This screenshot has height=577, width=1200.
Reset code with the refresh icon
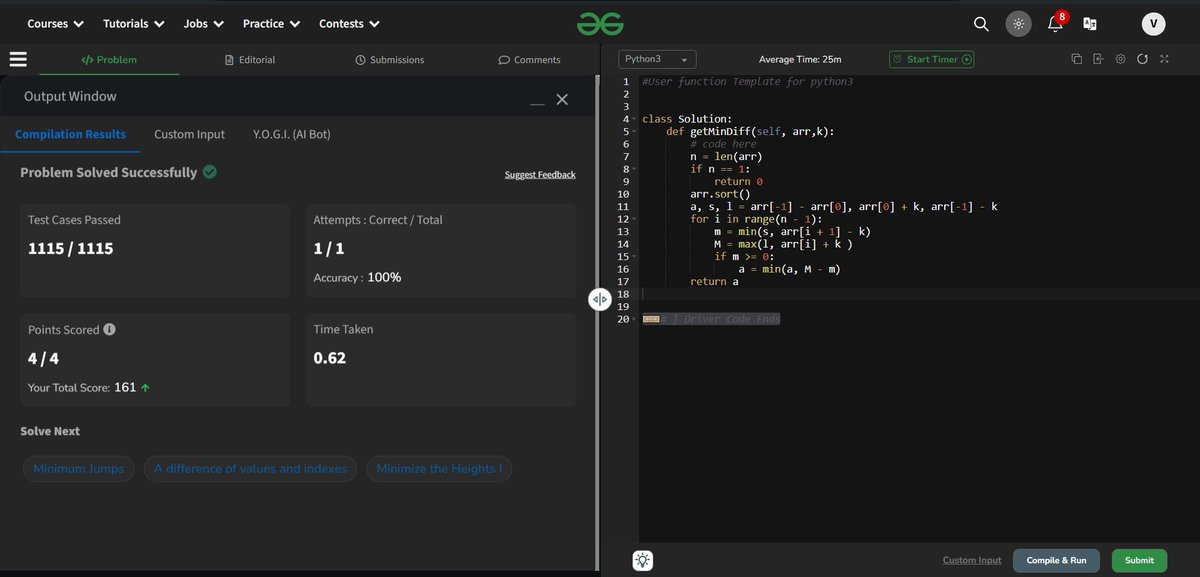point(1142,59)
